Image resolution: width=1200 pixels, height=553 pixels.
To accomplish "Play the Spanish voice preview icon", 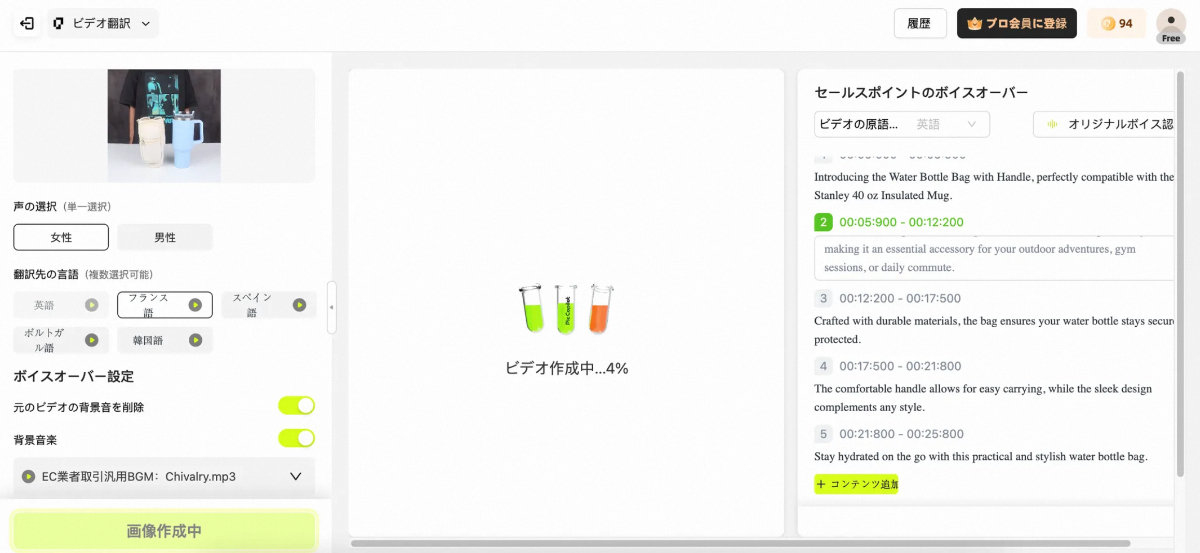I will coord(299,305).
